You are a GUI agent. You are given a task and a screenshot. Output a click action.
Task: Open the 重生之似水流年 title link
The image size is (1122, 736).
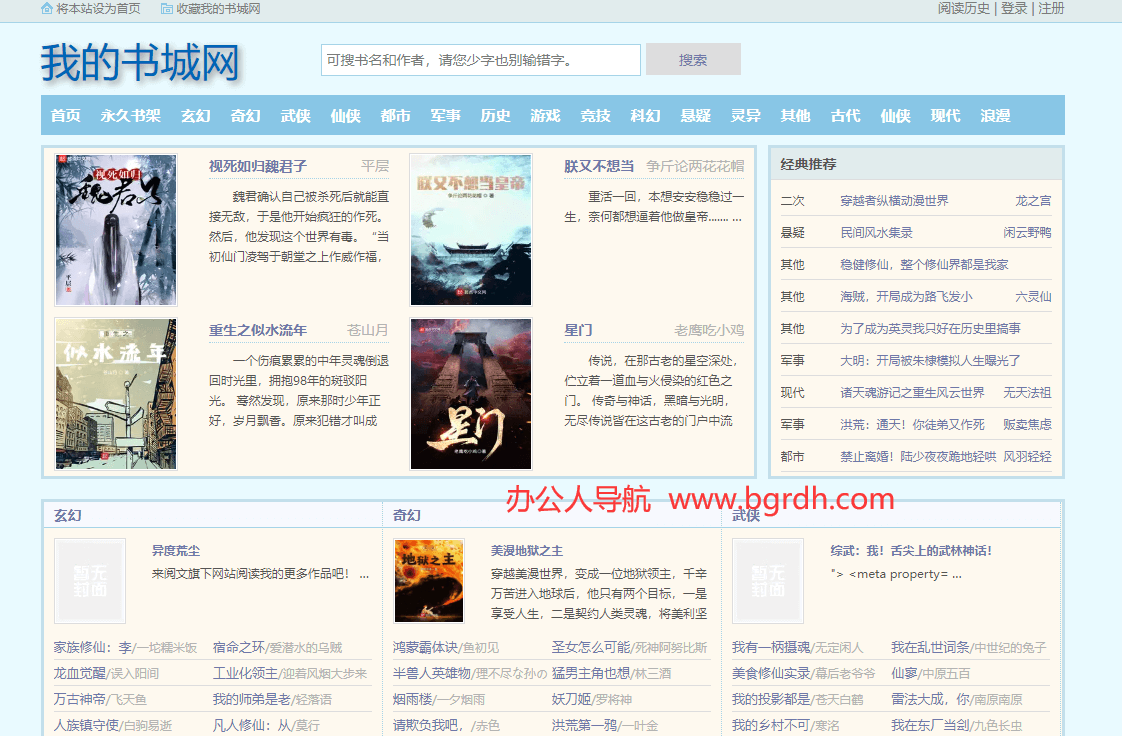click(258, 330)
